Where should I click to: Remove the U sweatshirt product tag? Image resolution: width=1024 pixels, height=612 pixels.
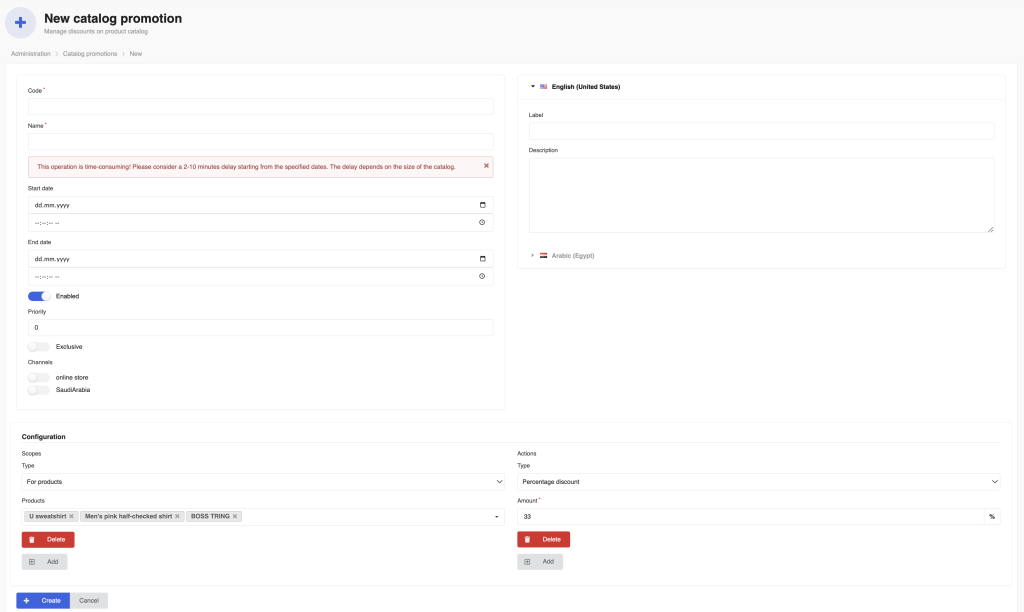72,516
